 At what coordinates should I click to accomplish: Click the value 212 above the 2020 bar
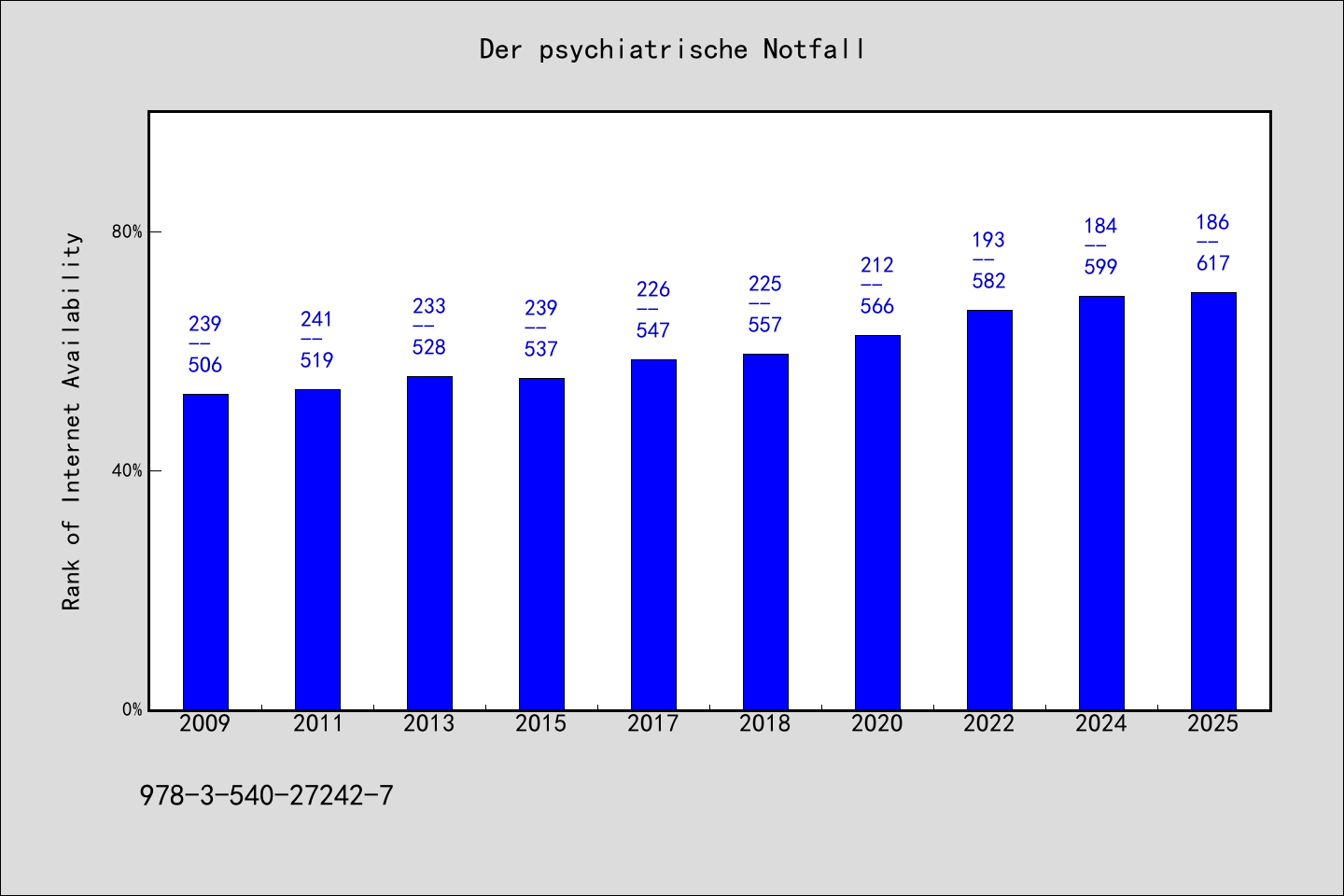877,265
